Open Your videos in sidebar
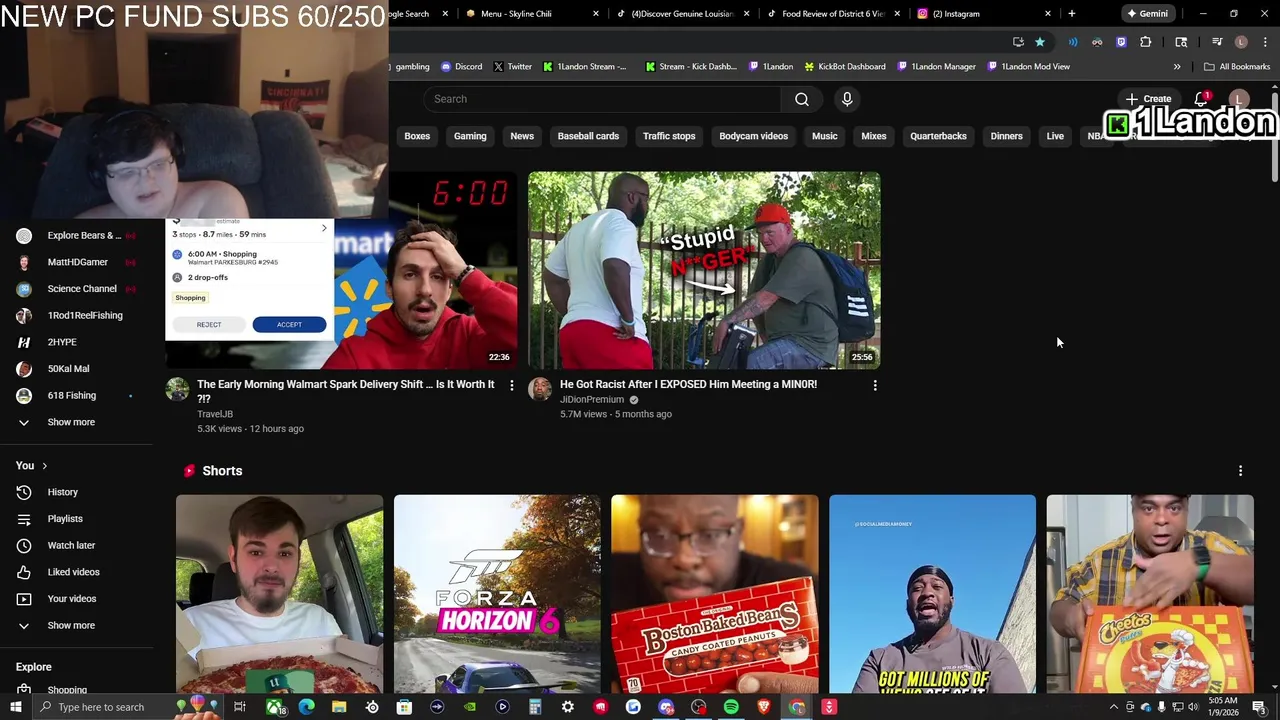This screenshot has height=720, width=1280. coord(71,599)
